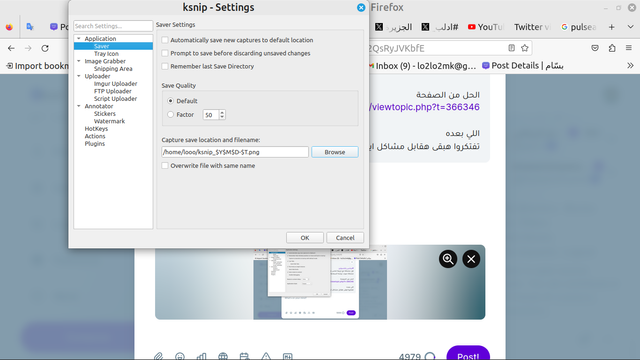Switch to the الجزيرة X tab
This screenshot has width=640, height=360.
(394, 27)
